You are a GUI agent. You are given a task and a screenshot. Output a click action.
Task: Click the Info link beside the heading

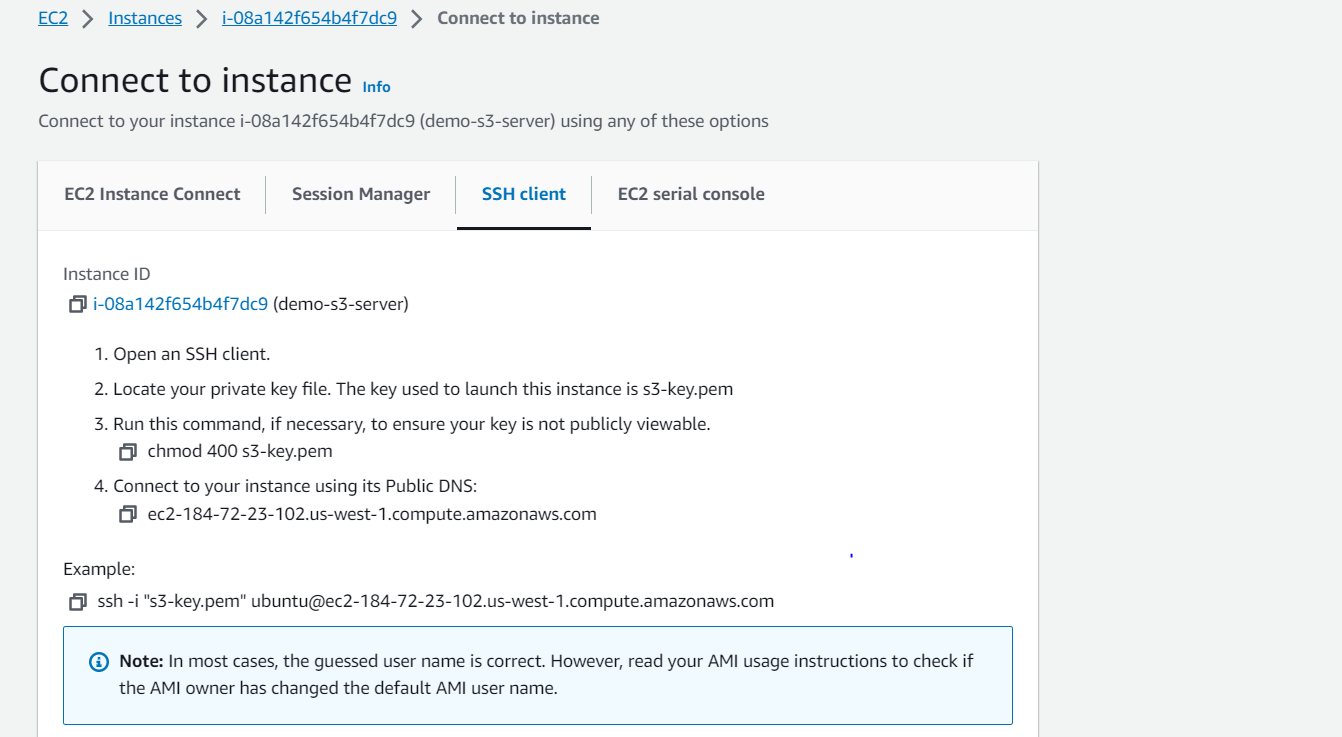coord(376,87)
